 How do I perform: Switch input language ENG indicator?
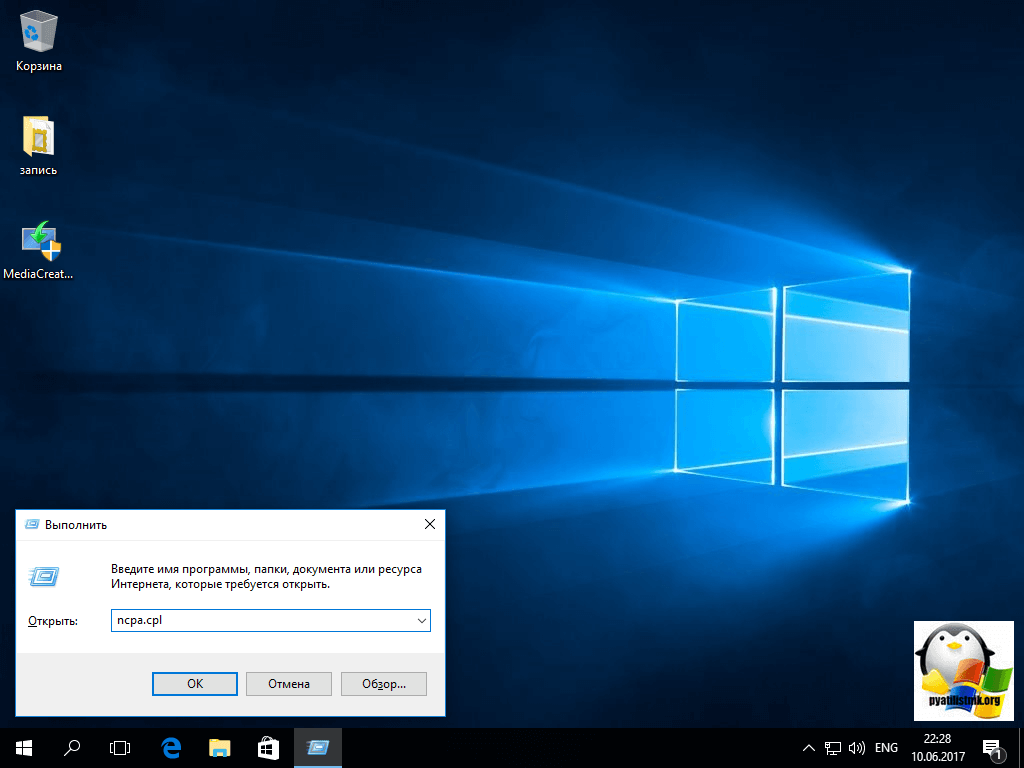pos(886,748)
